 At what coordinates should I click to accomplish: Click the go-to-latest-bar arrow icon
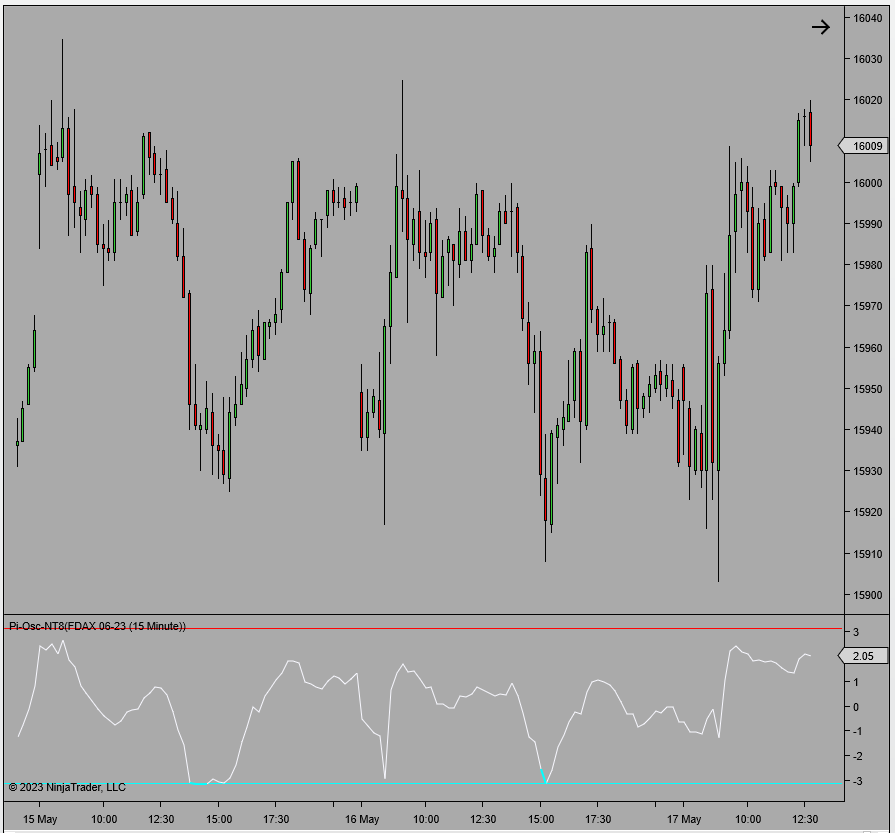[821, 27]
